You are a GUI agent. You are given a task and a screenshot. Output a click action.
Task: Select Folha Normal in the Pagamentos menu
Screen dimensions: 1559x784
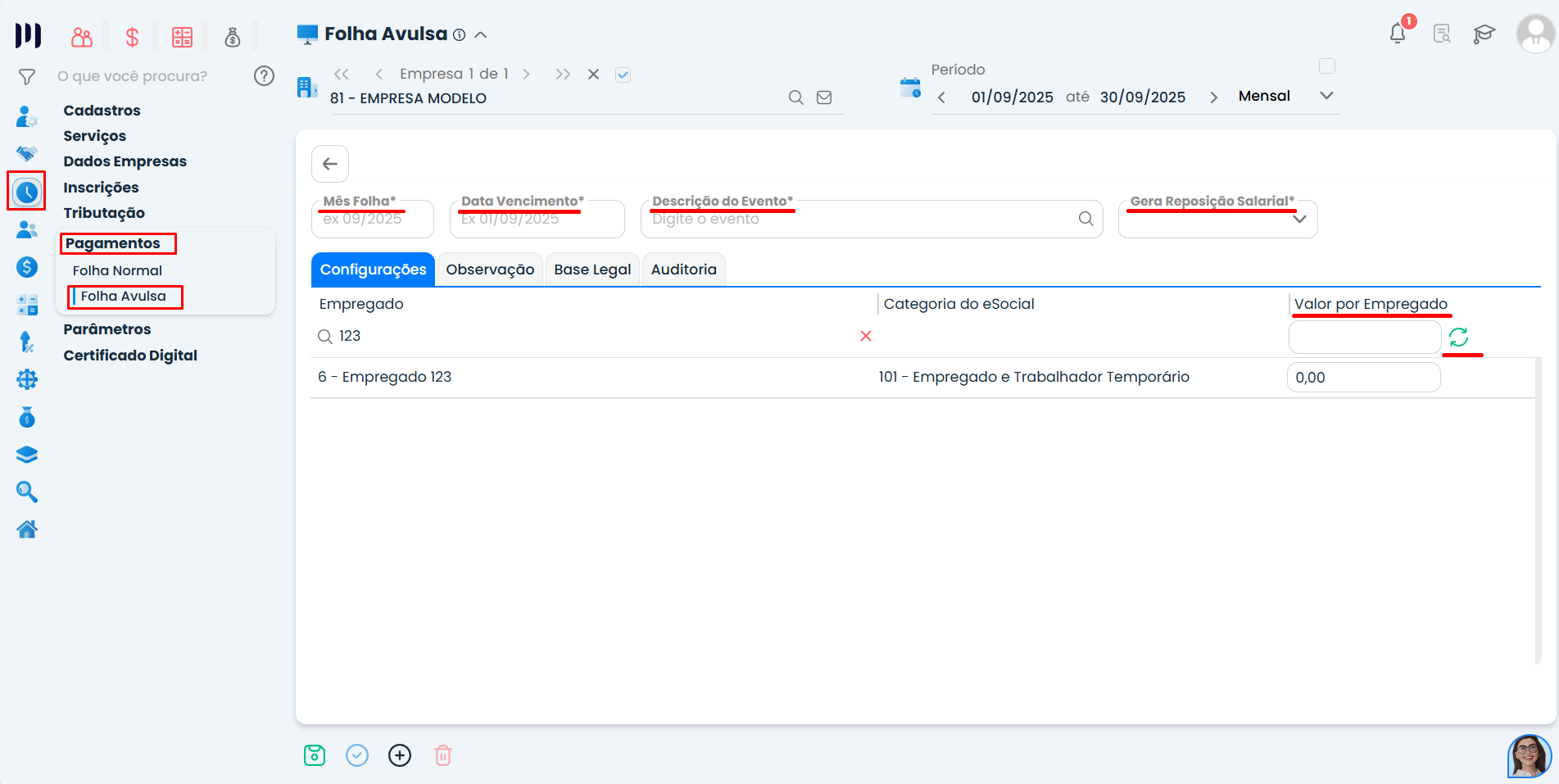point(116,270)
